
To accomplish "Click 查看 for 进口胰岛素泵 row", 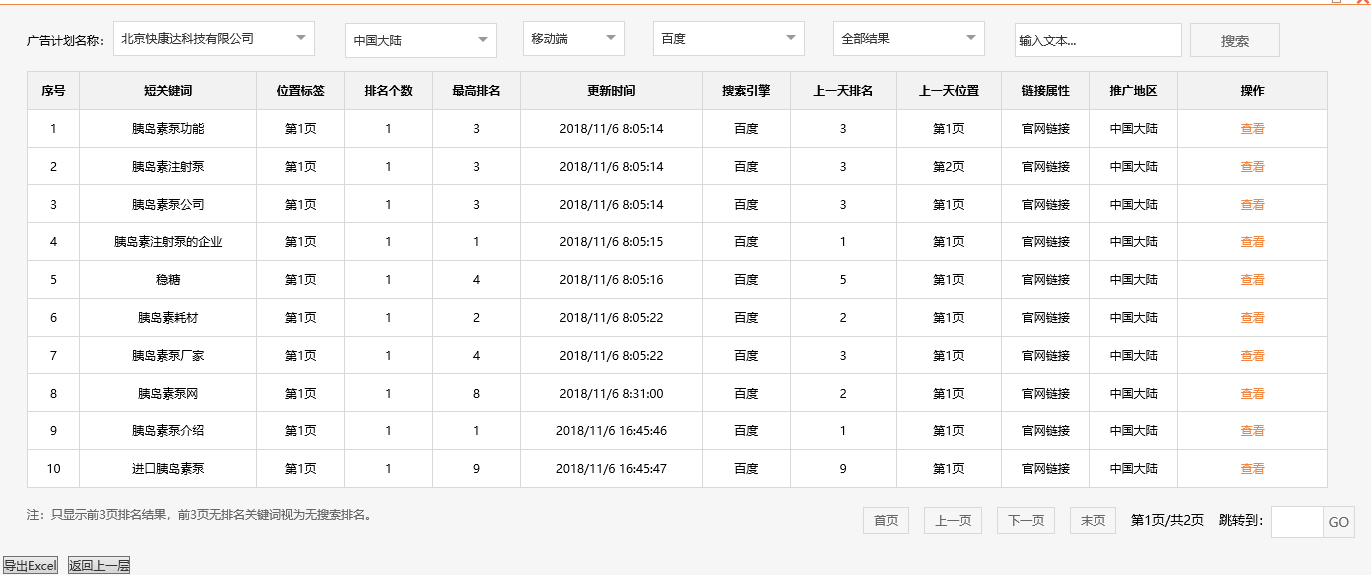I will coord(1252,468).
